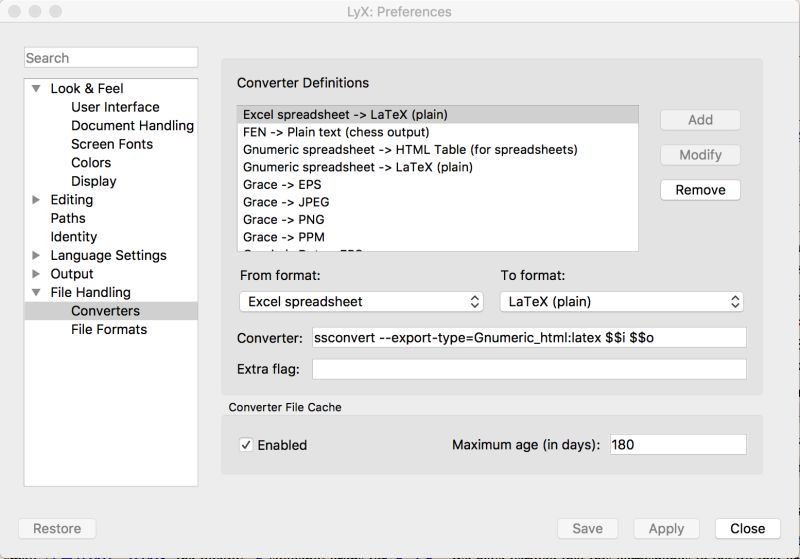
Task: Toggle the Enabled cache checkbox
Action: point(246,445)
